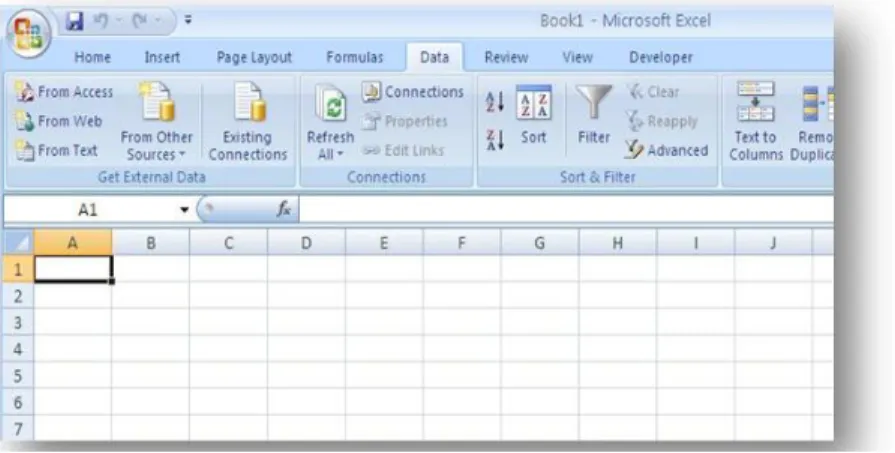Select column C header
Viewport: 895px width, 453px height.
[228, 243]
